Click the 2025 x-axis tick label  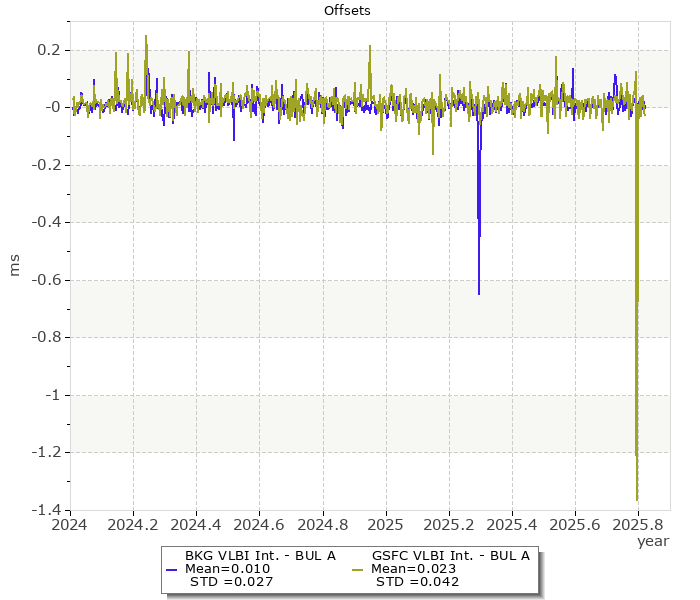[385, 523]
